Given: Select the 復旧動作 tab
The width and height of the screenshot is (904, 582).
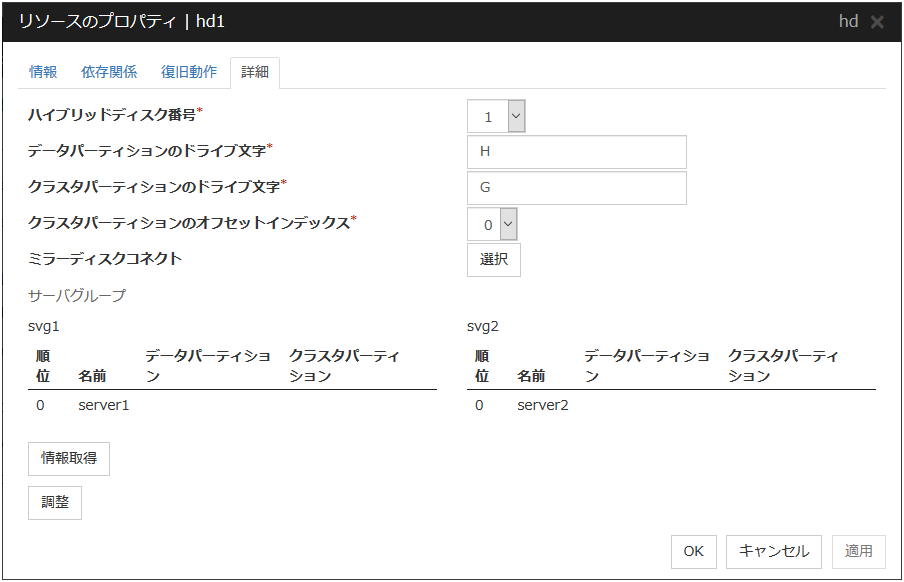Looking at the screenshot, I should click(x=188, y=73).
